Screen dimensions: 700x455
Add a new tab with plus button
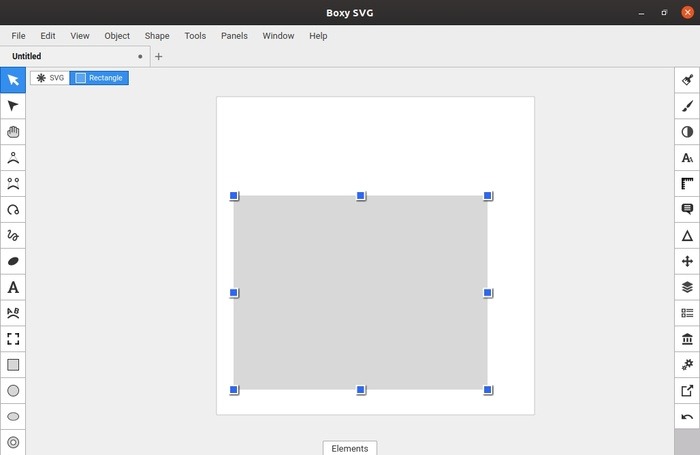[158, 57]
